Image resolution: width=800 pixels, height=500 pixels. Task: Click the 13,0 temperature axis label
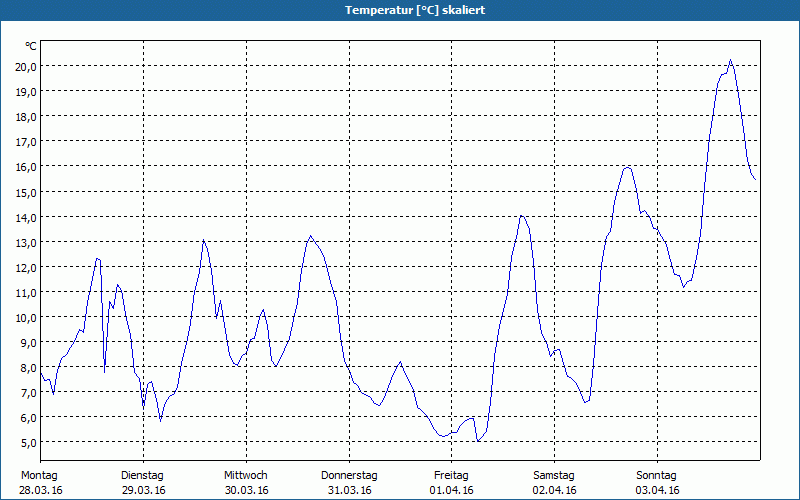[26, 242]
